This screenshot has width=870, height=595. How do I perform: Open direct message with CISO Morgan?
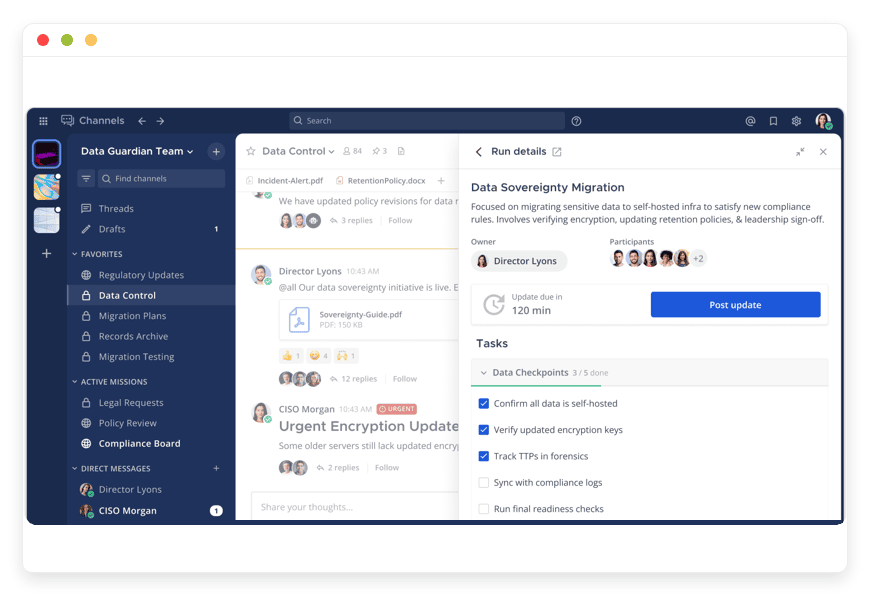[151, 511]
